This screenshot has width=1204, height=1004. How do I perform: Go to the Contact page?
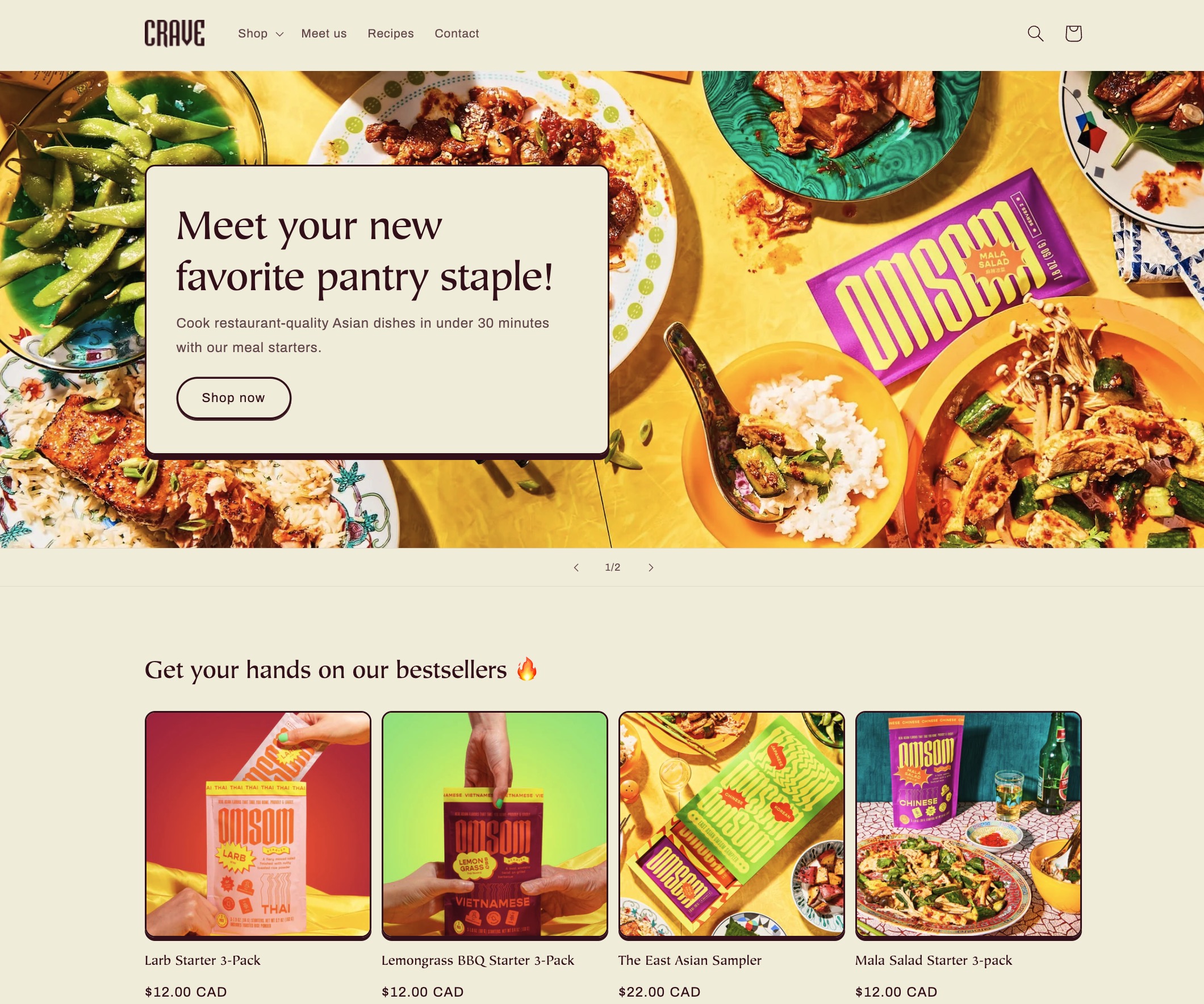pyautogui.click(x=457, y=34)
